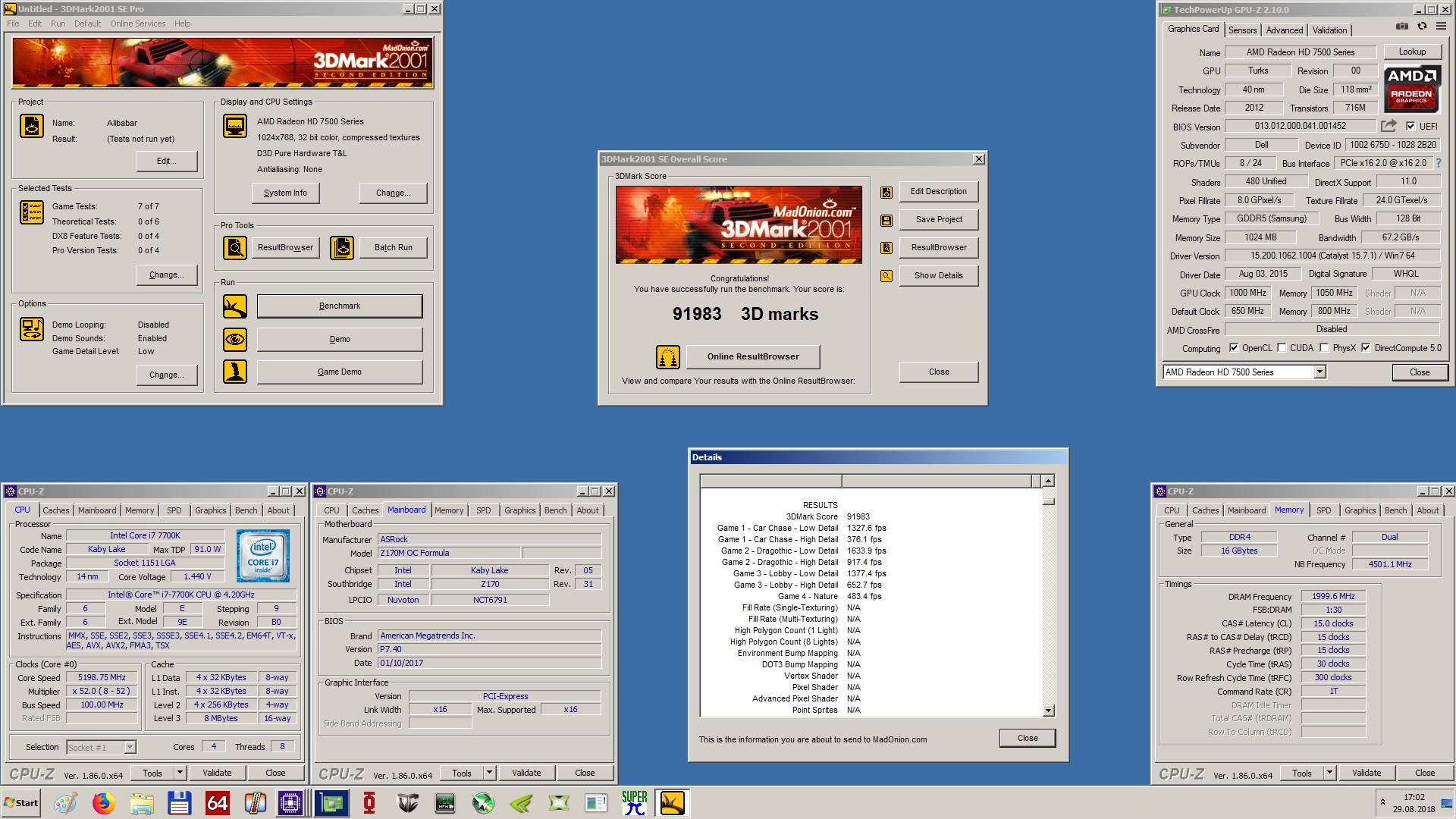
Task: Toggle the UEFI checkbox in GPU-Z
Action: coord(1410,127)
